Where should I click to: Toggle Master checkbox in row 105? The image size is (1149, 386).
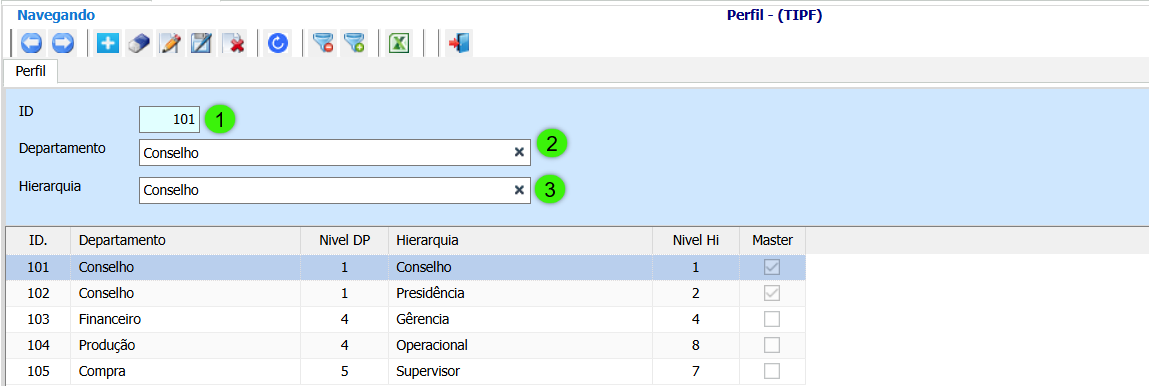772,371
